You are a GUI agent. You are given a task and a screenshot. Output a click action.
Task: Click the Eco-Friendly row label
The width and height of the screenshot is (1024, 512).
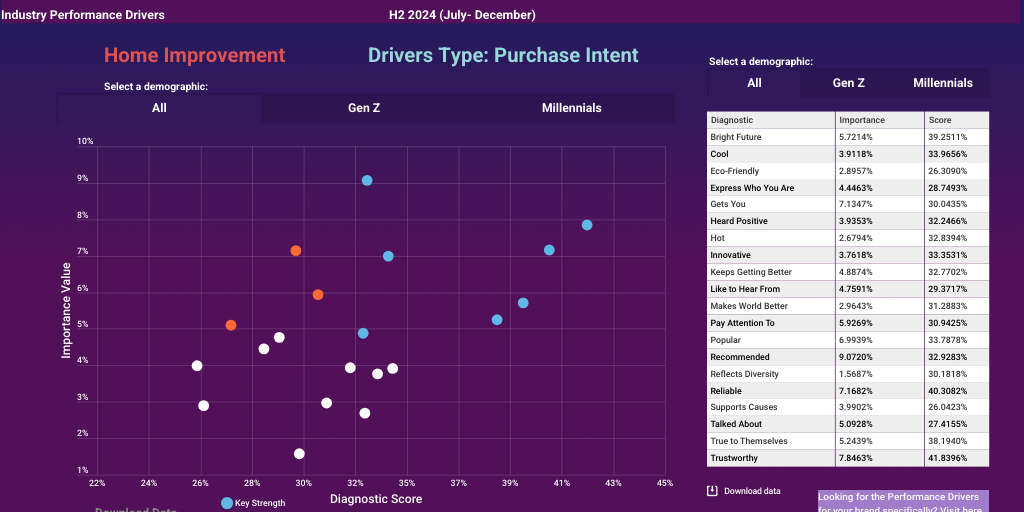735,171
